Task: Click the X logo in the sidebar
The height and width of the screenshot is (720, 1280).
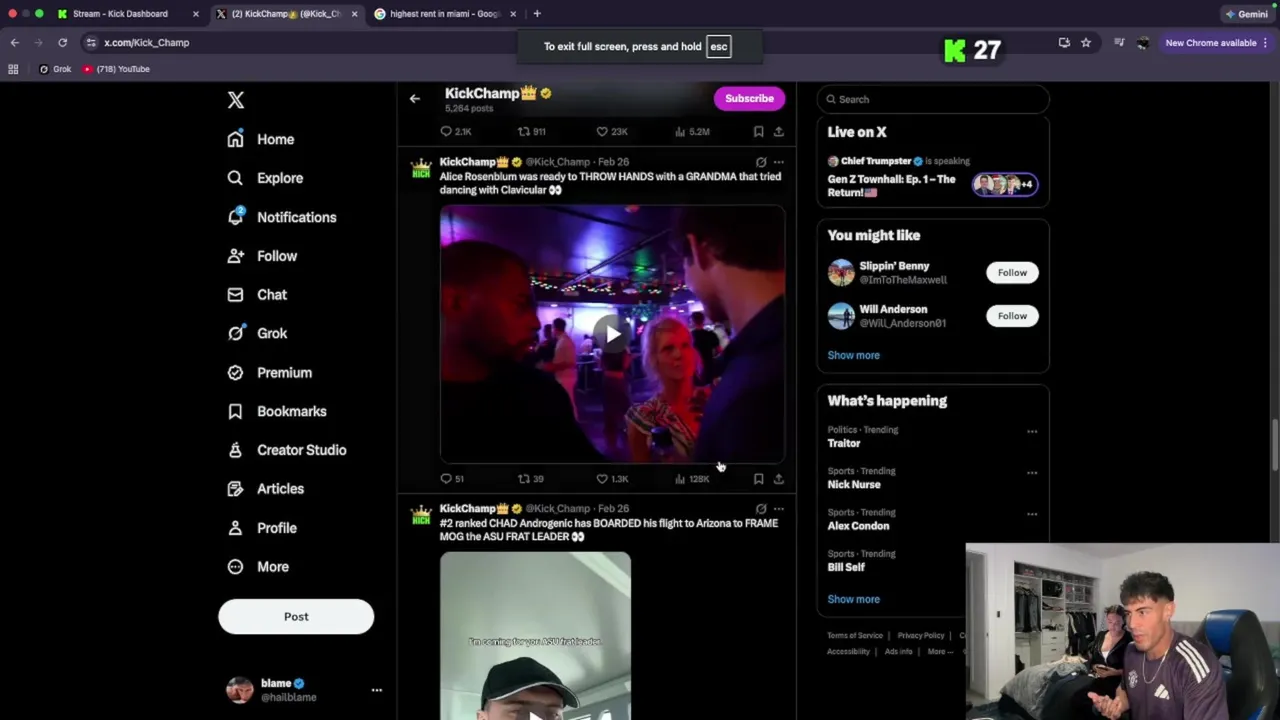Action: (x=236, y=100)
